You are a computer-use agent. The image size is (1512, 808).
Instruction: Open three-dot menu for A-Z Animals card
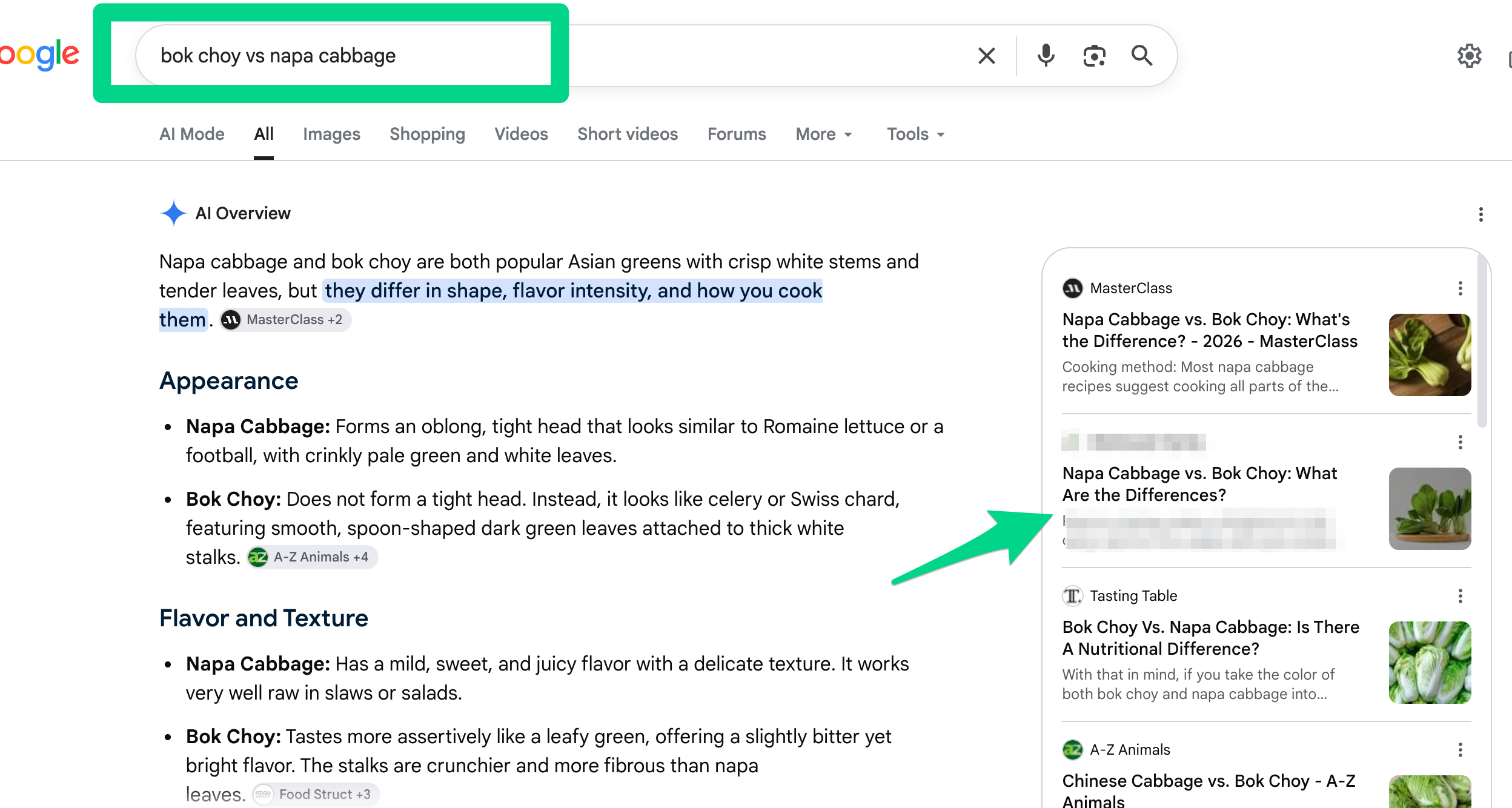click(1460, 750)
